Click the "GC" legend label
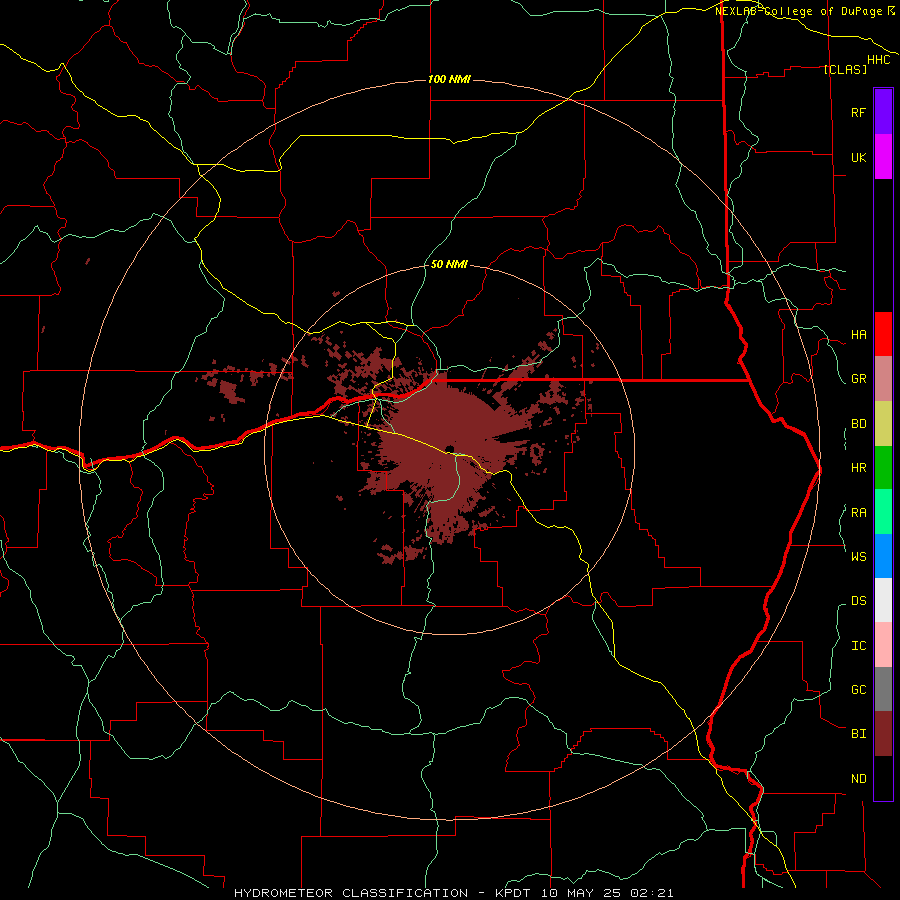This screenshot has width=900, height=900. click(858, 690)
